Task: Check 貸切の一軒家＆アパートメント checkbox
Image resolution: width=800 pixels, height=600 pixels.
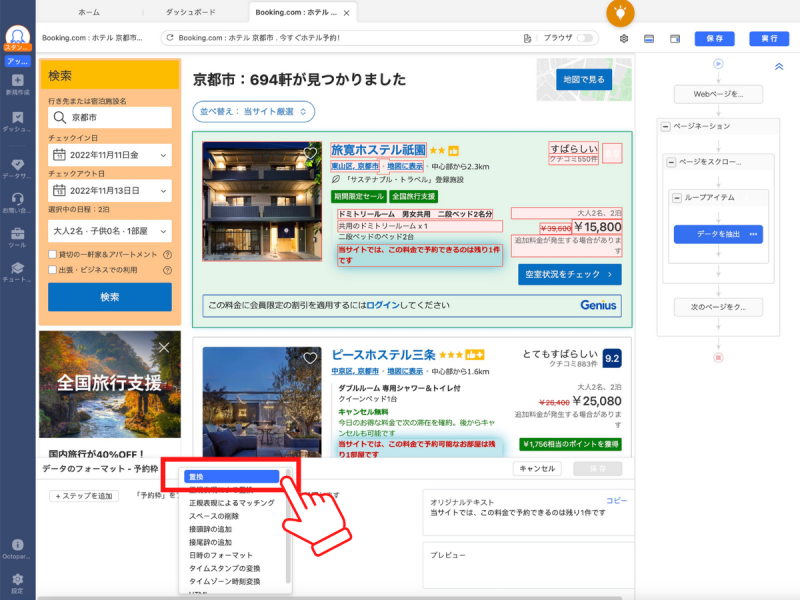Action: (52, 254)
